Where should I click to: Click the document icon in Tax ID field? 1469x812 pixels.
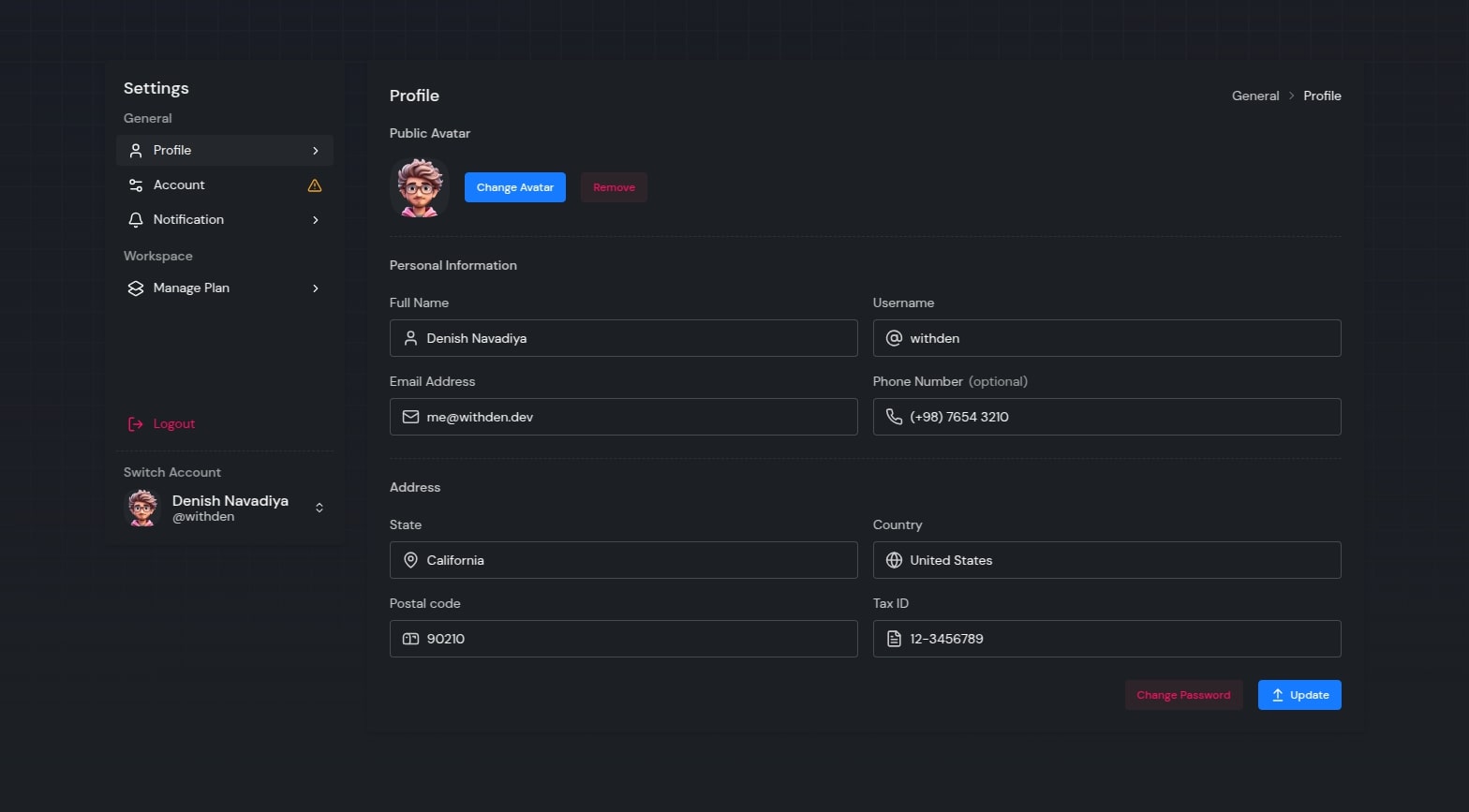tap(894, 639)
